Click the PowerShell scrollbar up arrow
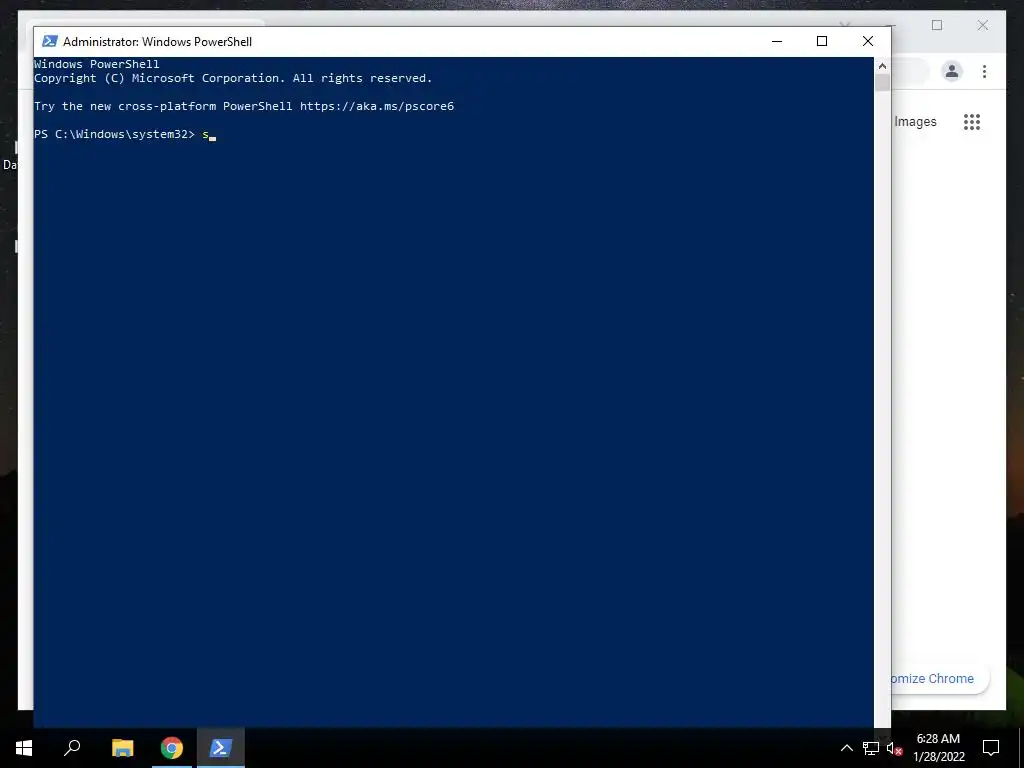1024x768 pixels. click(x=882, y=65)
